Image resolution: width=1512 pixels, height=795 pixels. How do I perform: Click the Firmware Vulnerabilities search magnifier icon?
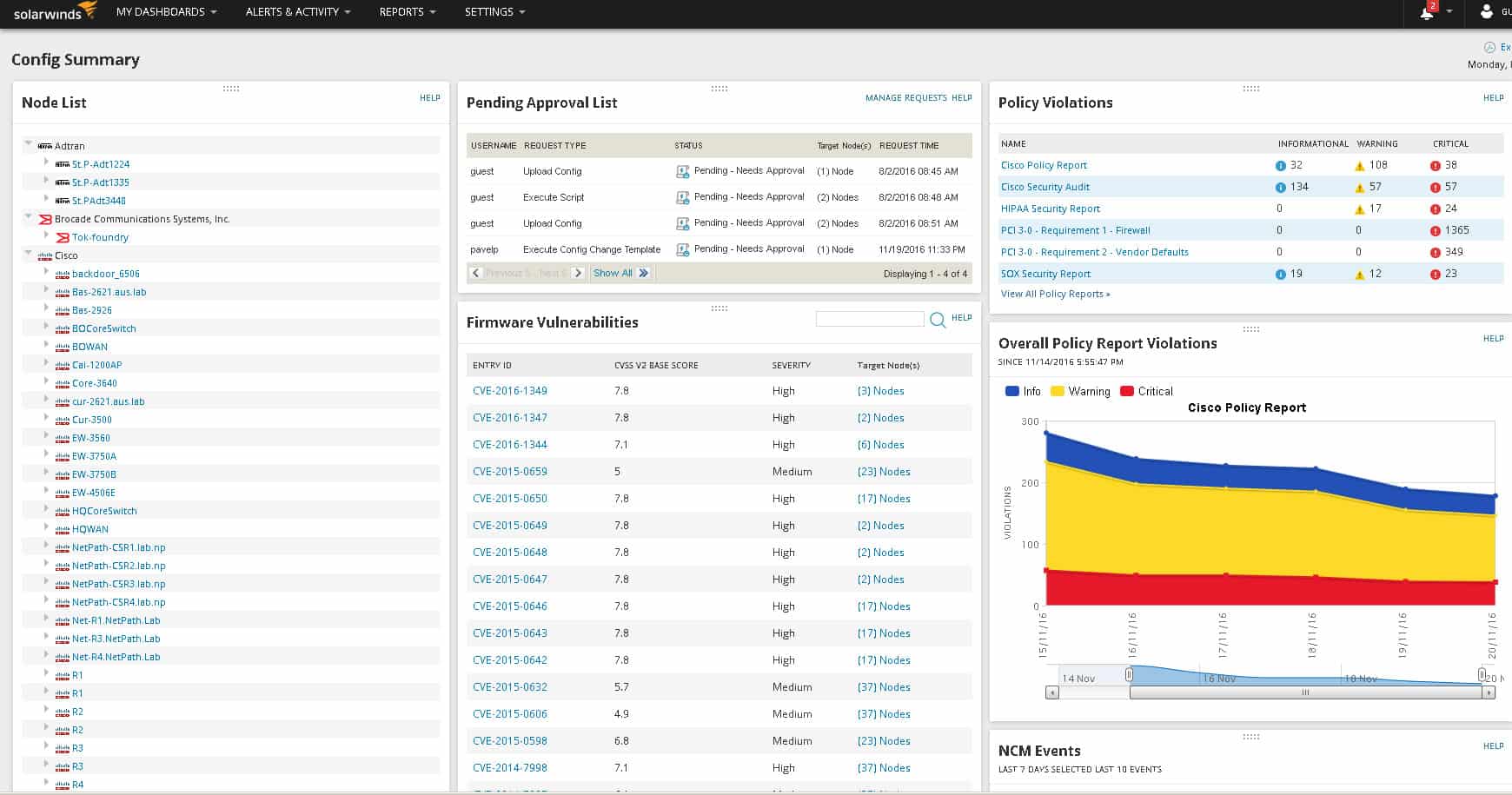[x=938, y=320]
